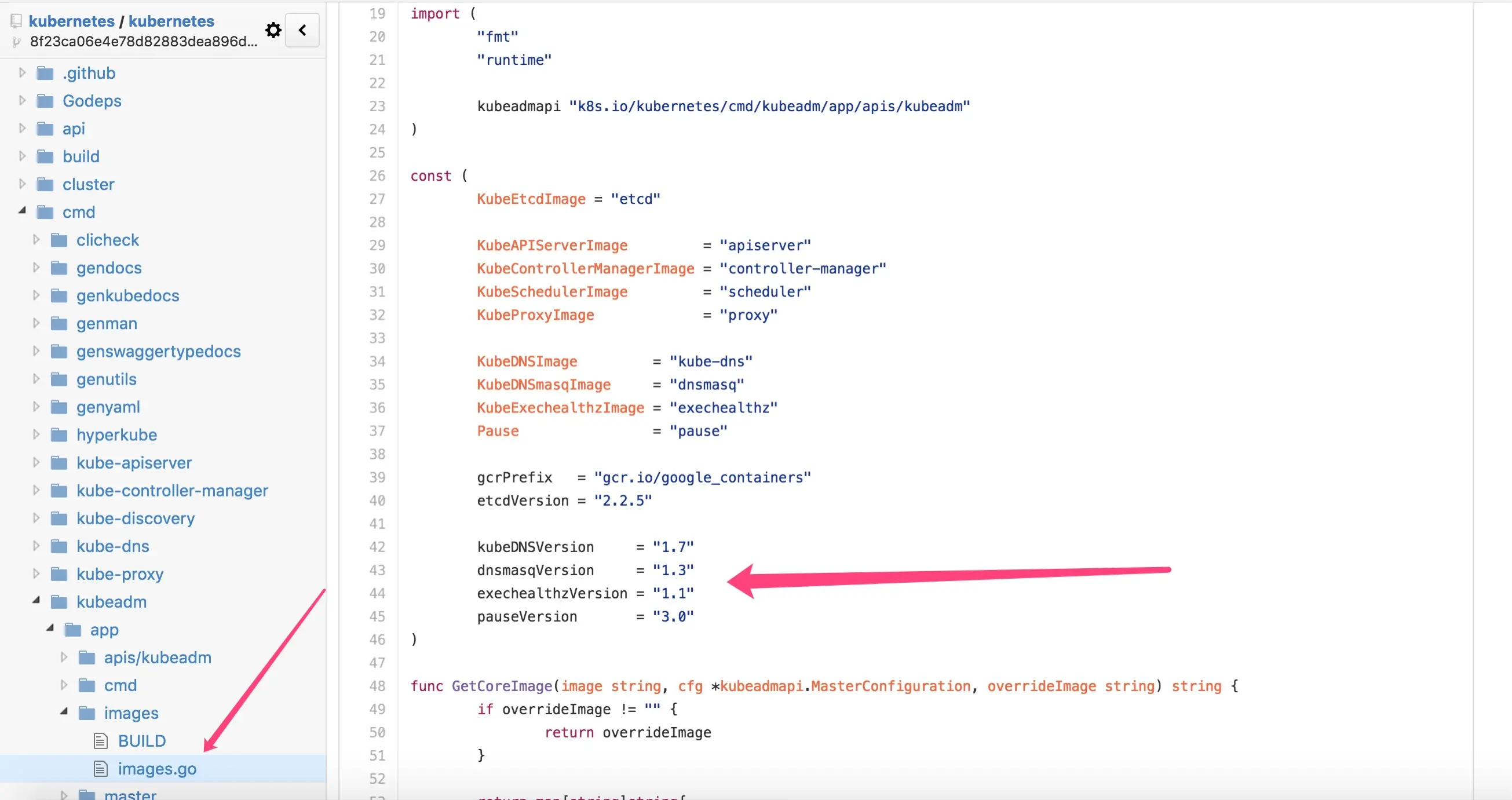The height and width of the screenshot is (800, 1512).
Task: Click the repository icon beside kubernetes
Action: click(x=16, y=21)
